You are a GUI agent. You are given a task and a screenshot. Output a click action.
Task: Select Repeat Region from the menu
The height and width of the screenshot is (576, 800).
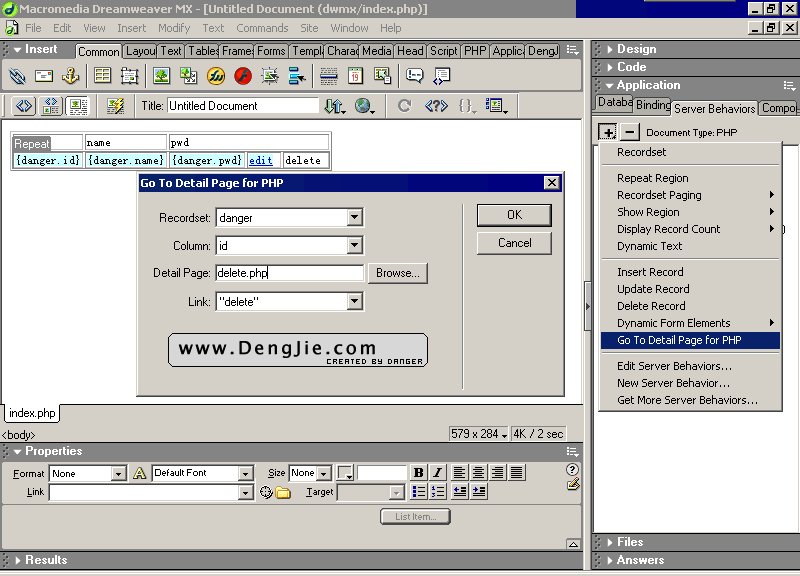point(690,178)
